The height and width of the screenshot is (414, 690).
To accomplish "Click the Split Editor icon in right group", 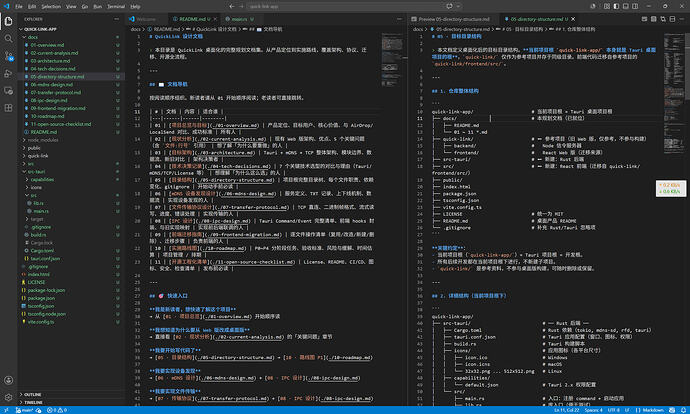I will 672,19.
